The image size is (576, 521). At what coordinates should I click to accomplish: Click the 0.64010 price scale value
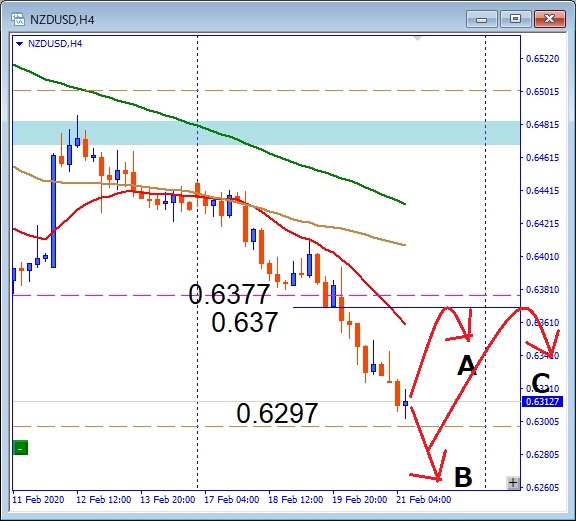point(543,256)
